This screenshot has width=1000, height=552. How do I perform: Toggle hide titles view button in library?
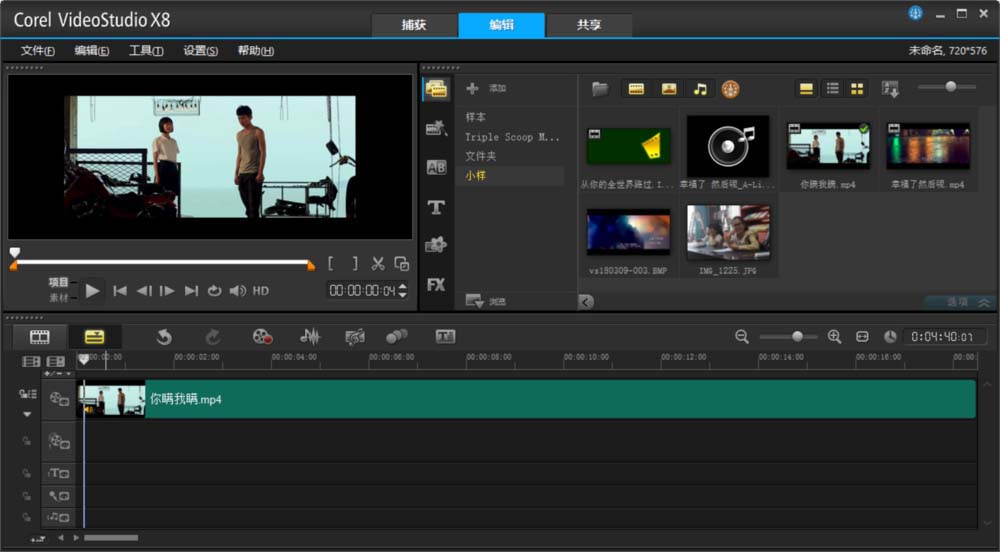(806, 89)
